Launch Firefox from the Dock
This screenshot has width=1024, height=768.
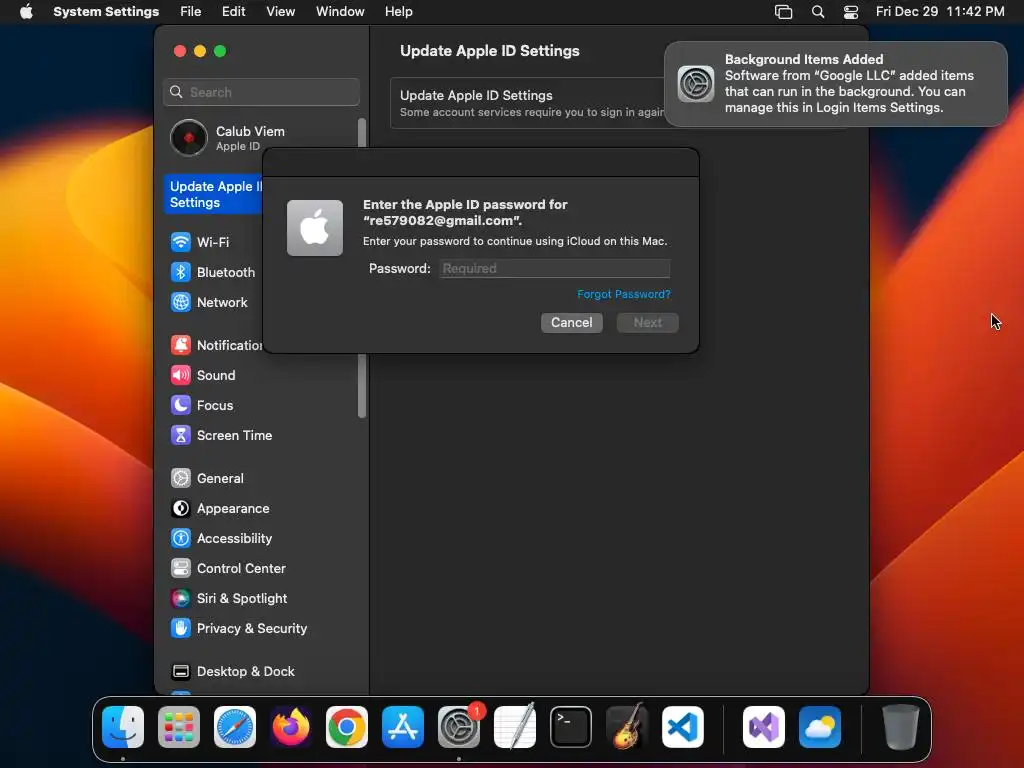pos(291,727)
